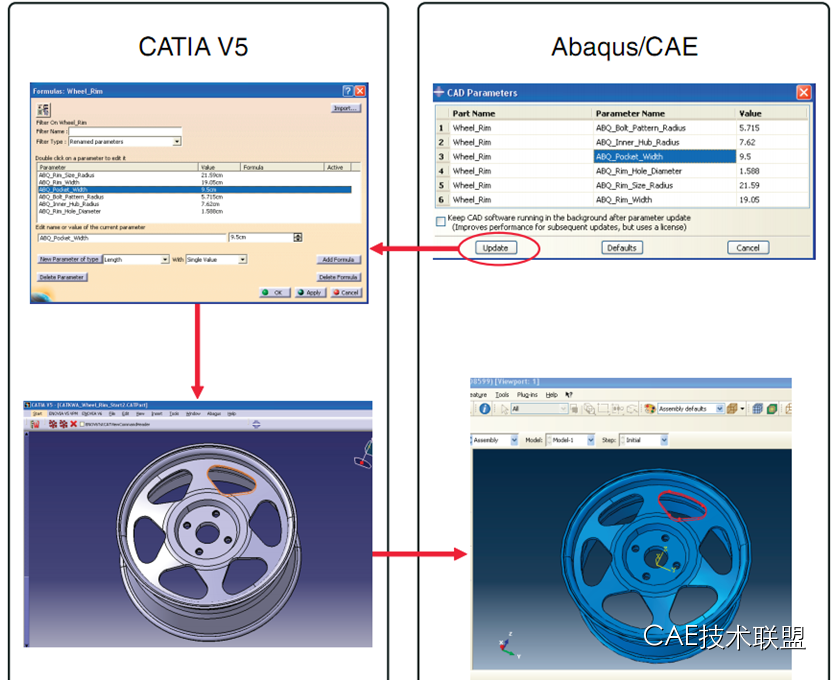Image resolution: width=832 pixels, height=680 pixels.
Task: Close the CAD Parameters dialog
Action: 804,92
